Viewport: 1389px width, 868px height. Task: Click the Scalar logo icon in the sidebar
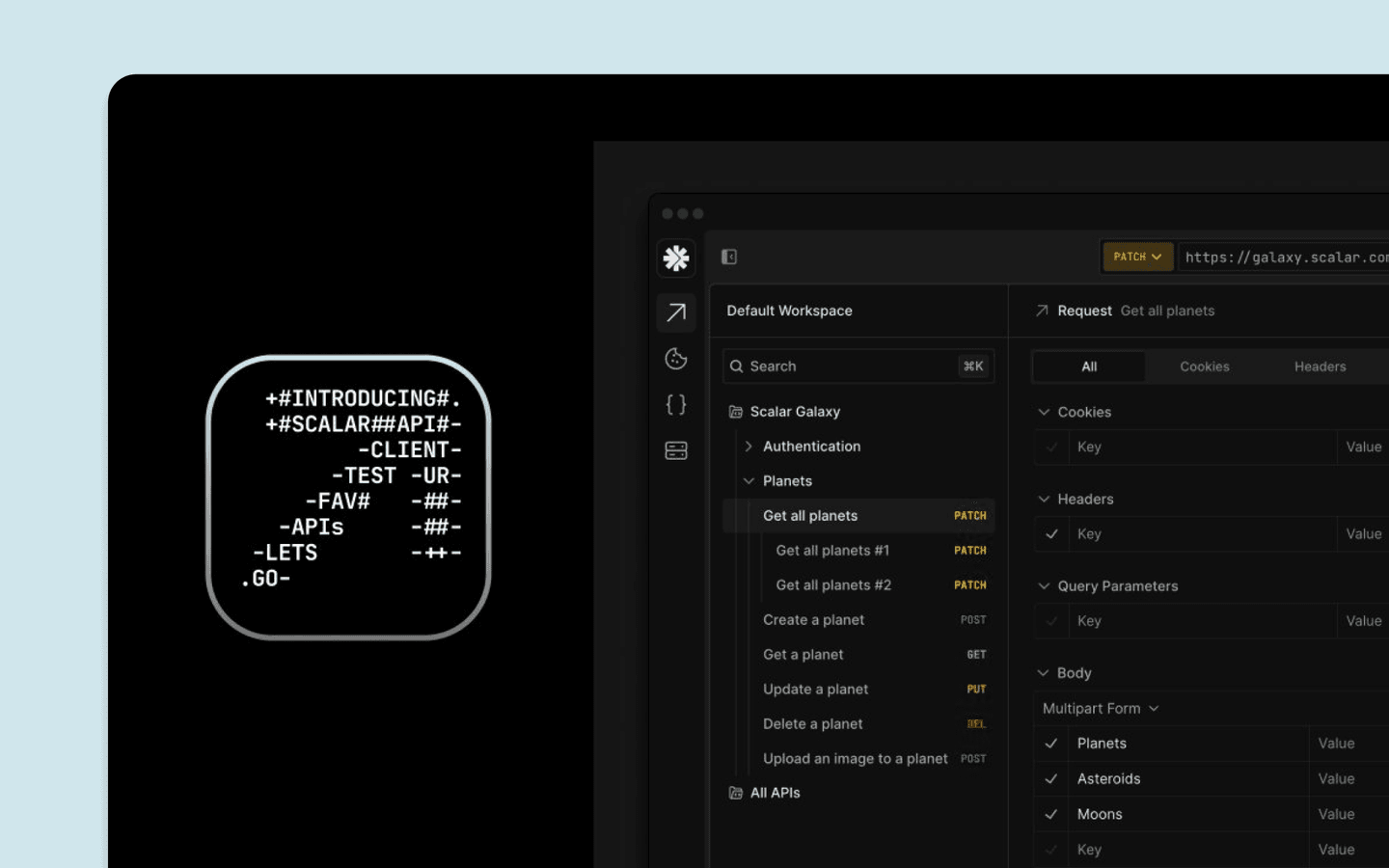click(x=676, y=258)
